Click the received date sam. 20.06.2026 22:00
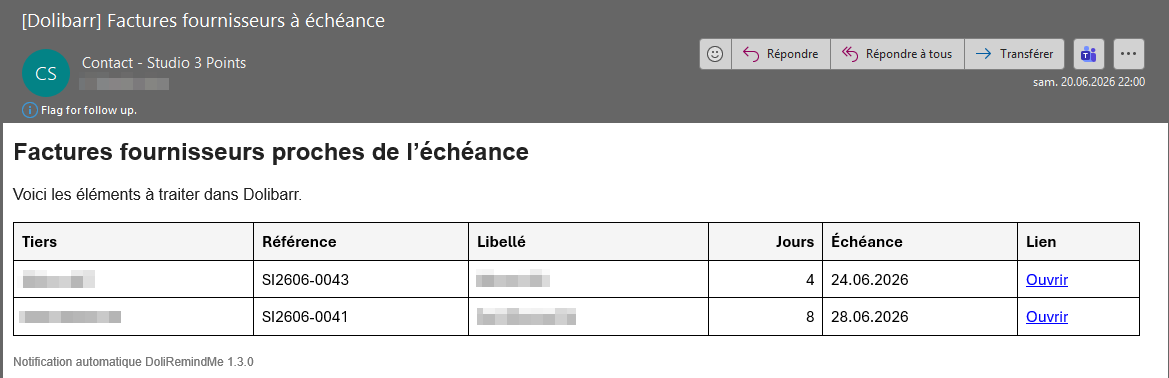 [1088, 82]
